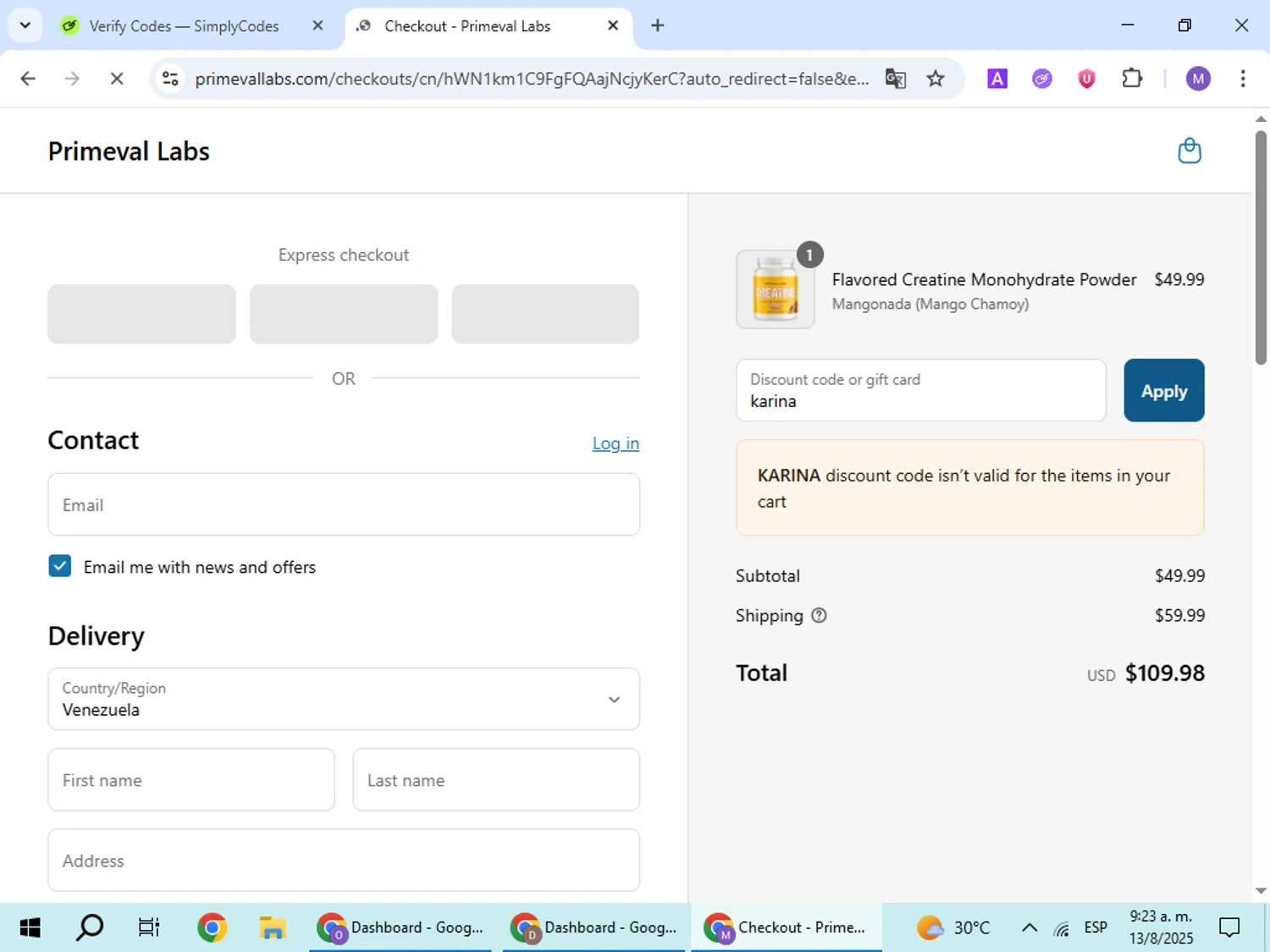Close the Verify Codes SimplyCodes tab
This screenshot has height=952, width=1270.
click(317, 25)
